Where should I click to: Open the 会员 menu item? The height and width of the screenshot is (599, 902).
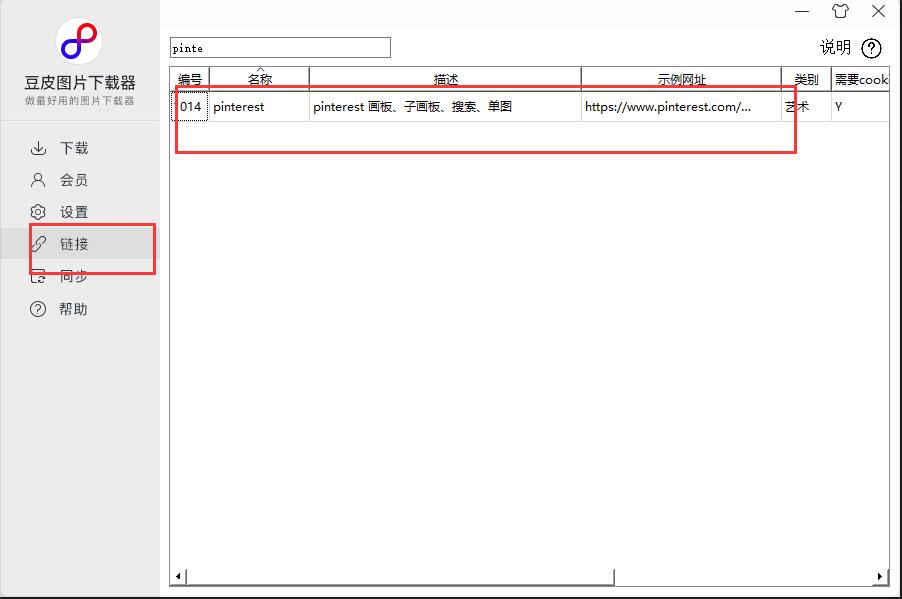click(x=79, y=180)
